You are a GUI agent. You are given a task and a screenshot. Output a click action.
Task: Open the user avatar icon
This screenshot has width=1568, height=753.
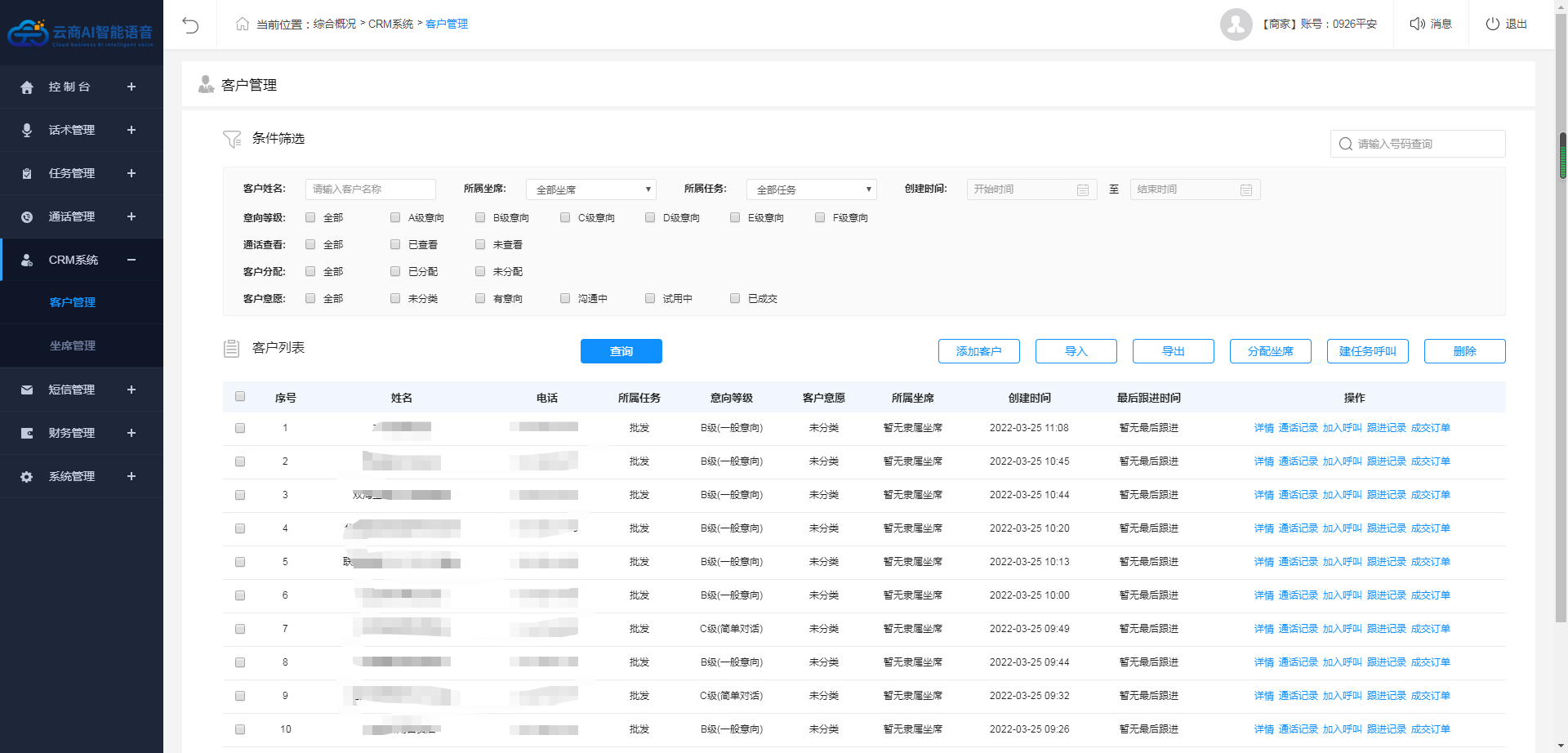(x=1236, y=25)
